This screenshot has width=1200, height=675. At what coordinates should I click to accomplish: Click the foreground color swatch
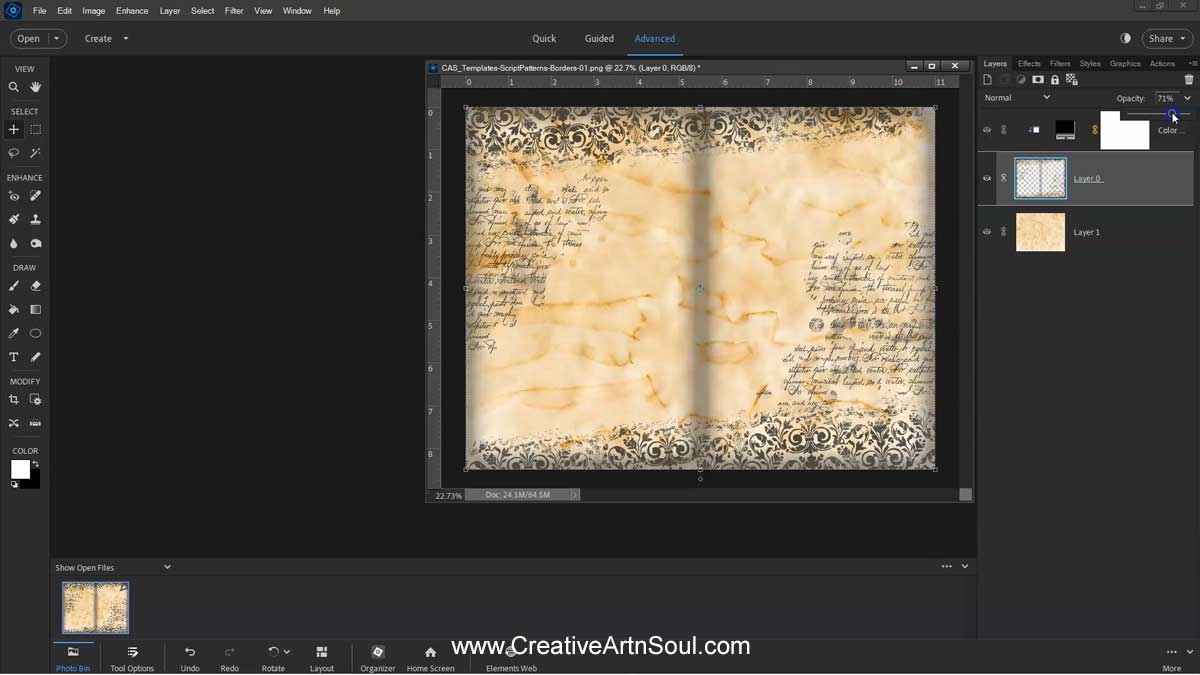[19, 469]
